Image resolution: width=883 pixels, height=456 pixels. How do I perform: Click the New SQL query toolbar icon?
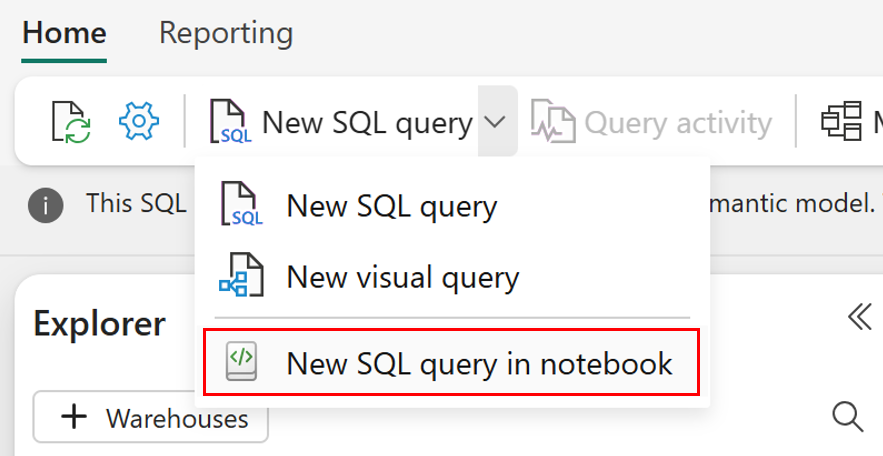pyautogui.click(x=230, y=123)
